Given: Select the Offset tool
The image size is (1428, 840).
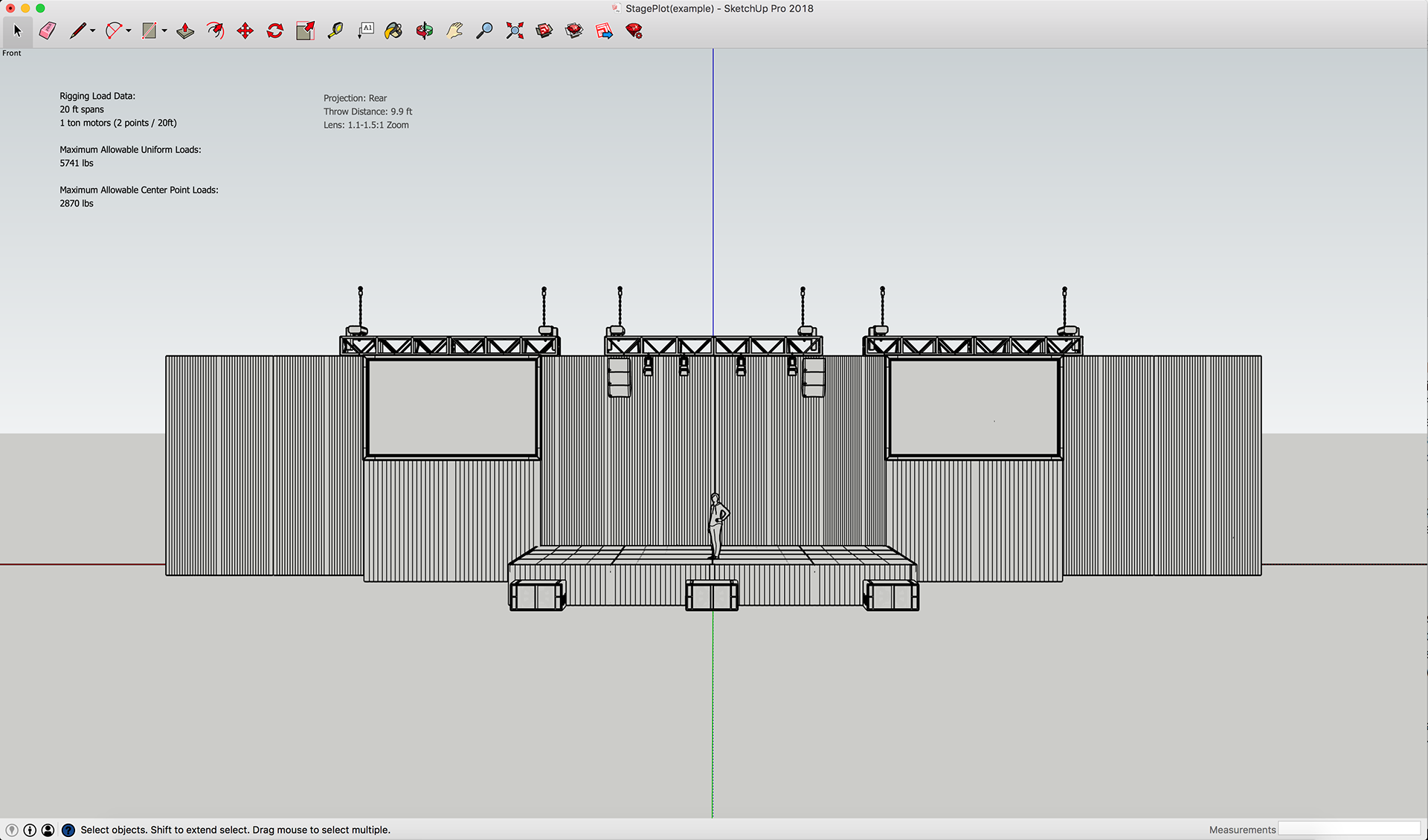Looking at the screenshot, I should (x=215, y=30).
